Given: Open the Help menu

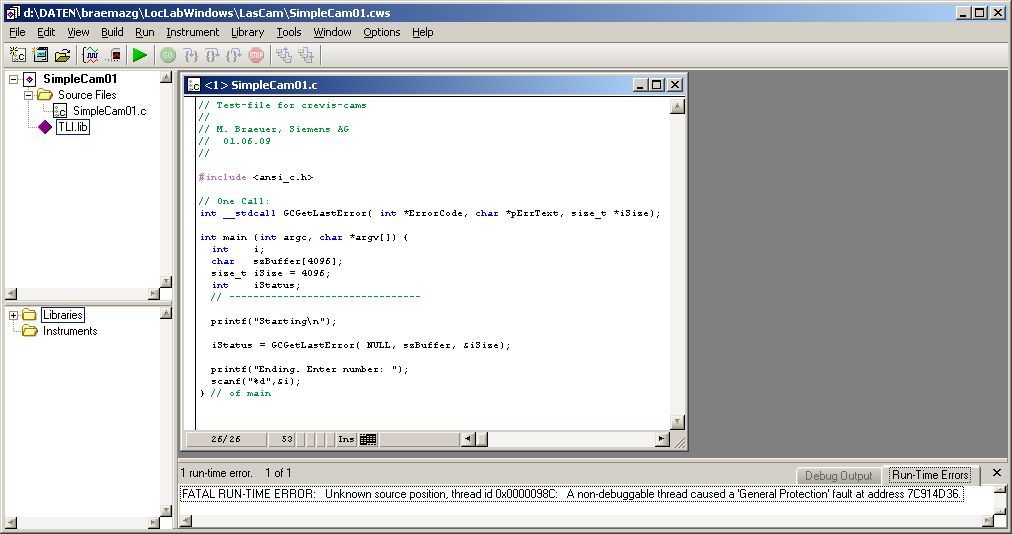Looking at the screenshot, I should pos(423,32).
